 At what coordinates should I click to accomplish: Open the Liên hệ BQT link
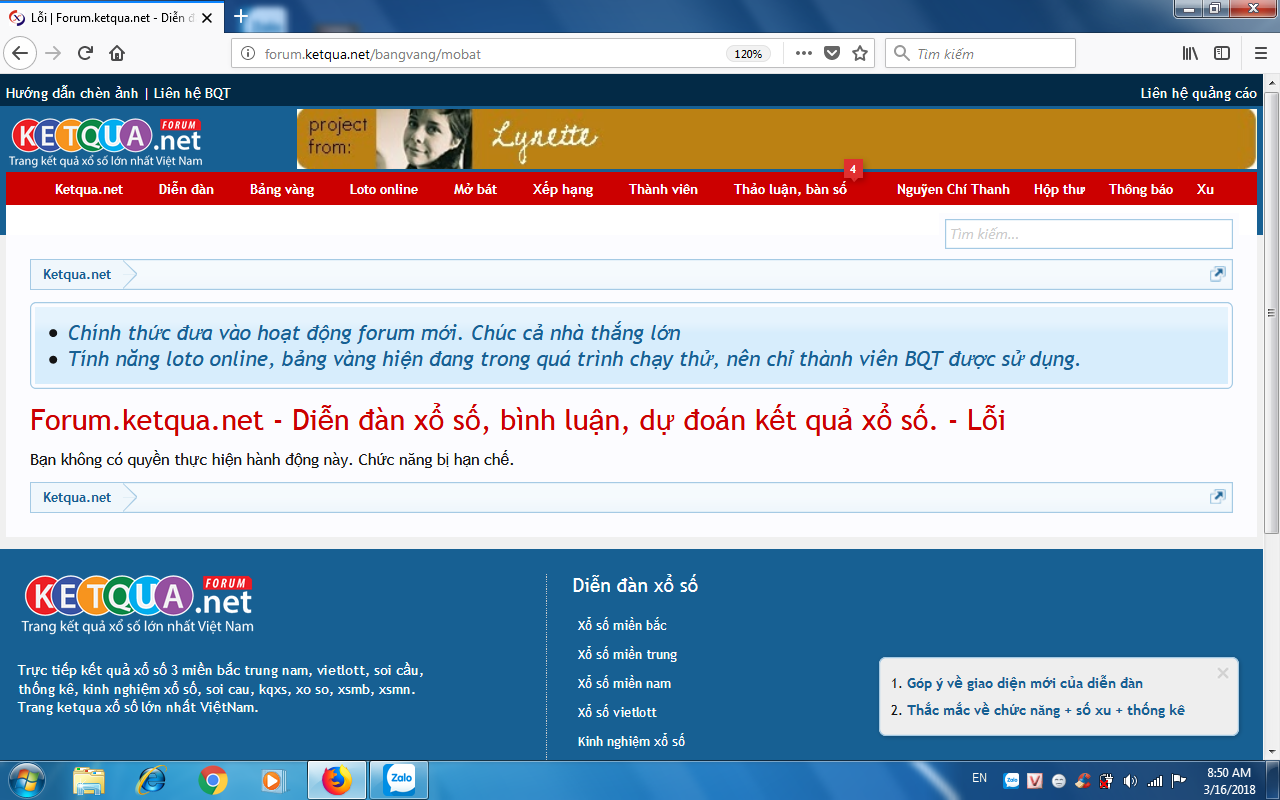pos(192,93)
